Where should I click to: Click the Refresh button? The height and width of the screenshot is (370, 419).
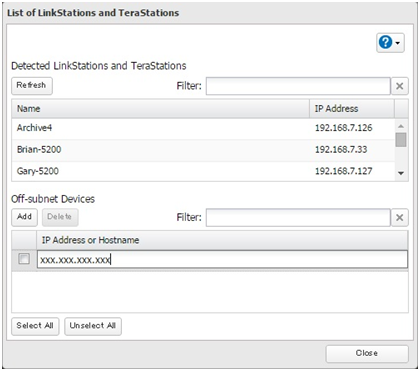pos(32,86)
